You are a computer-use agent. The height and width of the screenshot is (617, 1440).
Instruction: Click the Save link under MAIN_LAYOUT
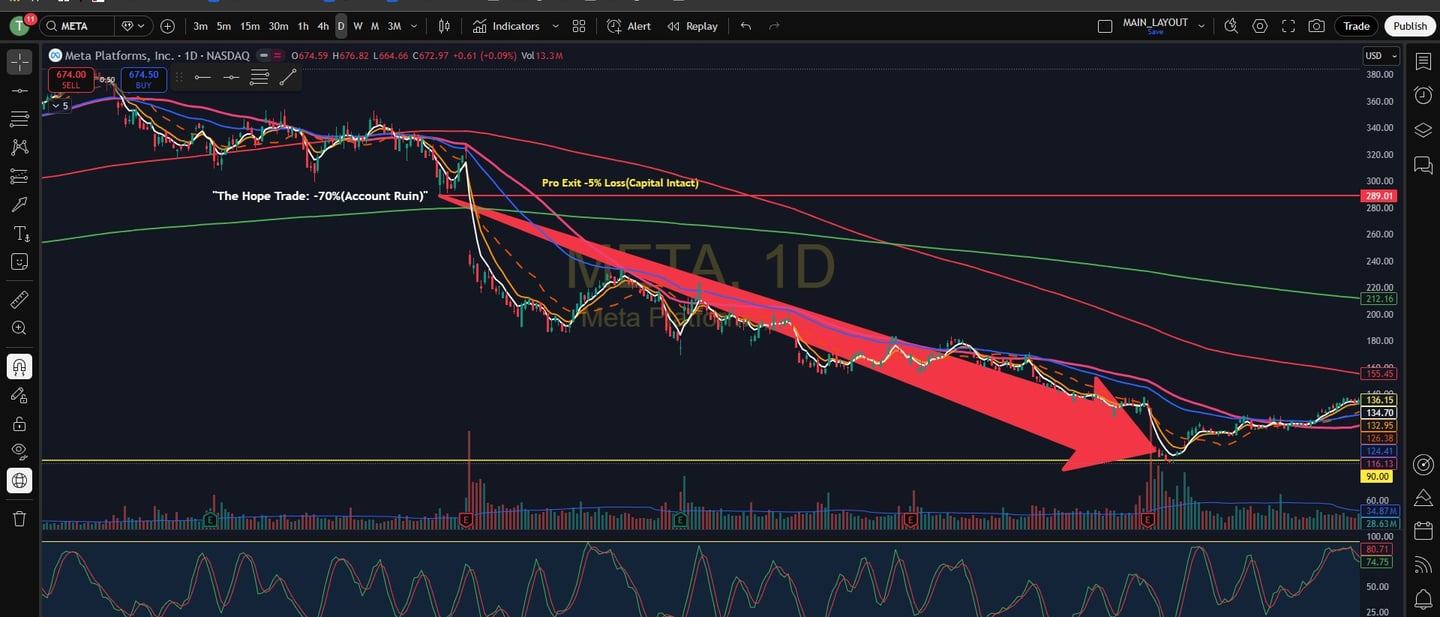pyautogui.click(x=1155, y=32)
